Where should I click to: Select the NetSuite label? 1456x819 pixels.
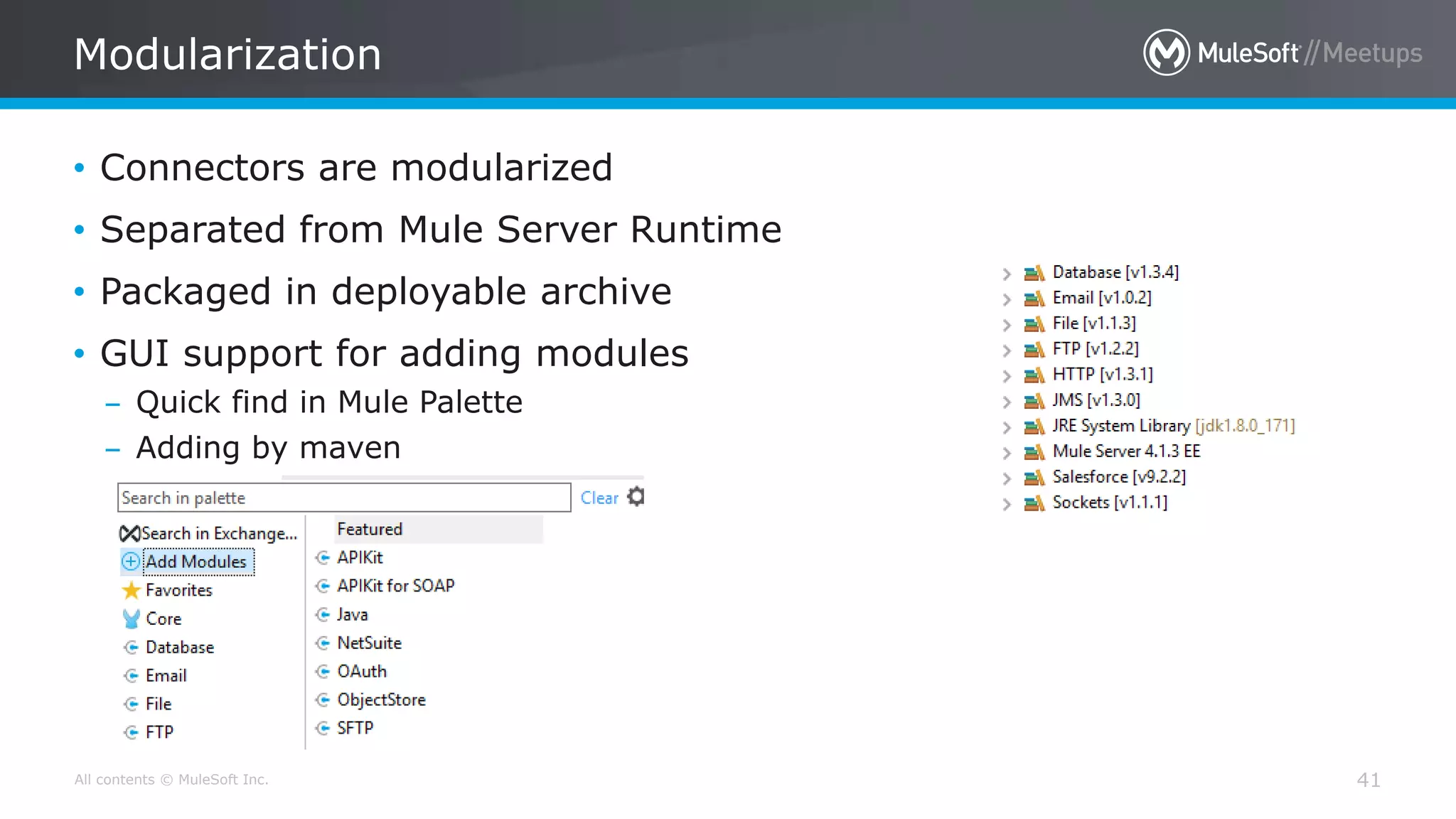369,643
